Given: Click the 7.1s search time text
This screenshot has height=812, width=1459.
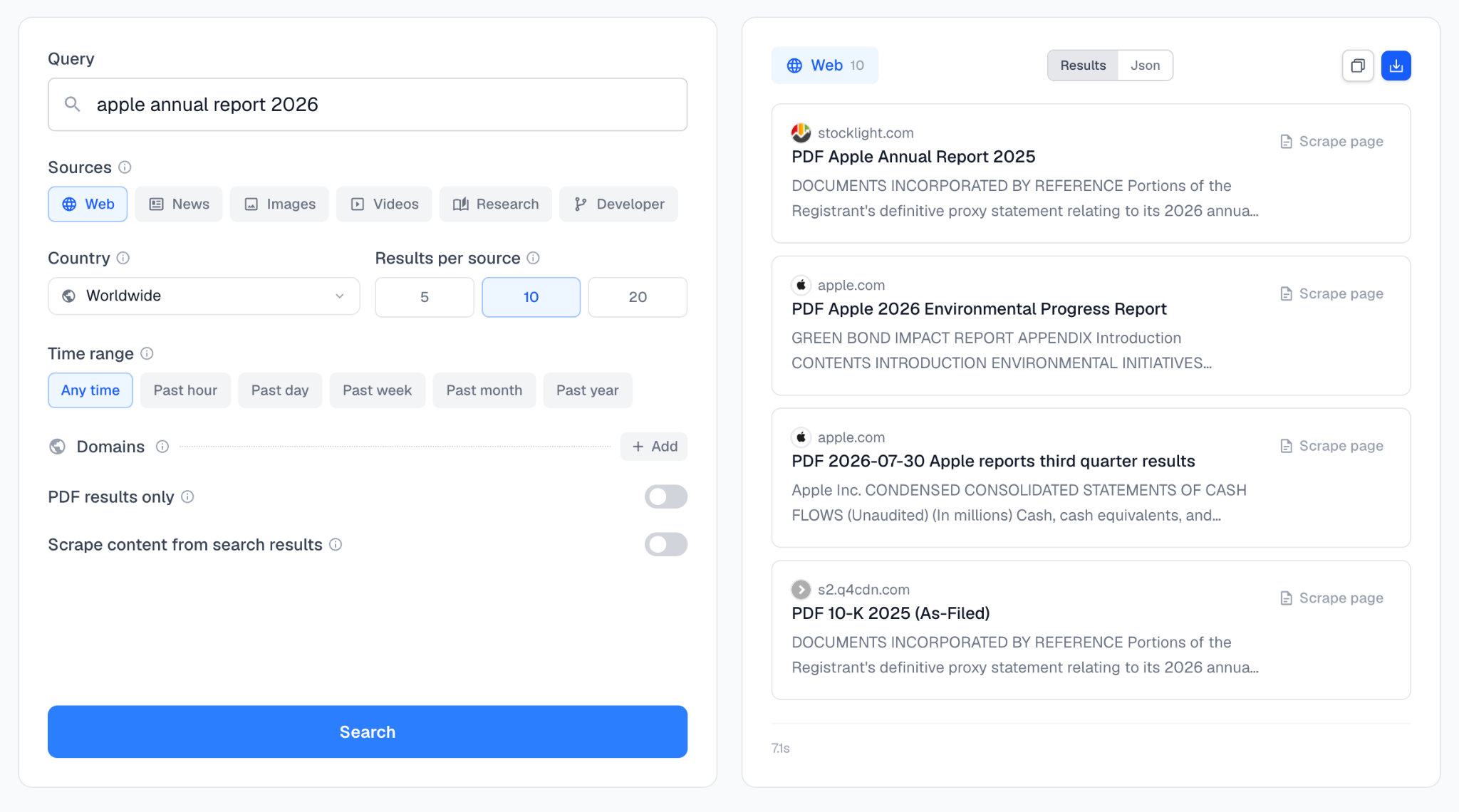Looking at the screenshot, I should [x=781, y=749].
